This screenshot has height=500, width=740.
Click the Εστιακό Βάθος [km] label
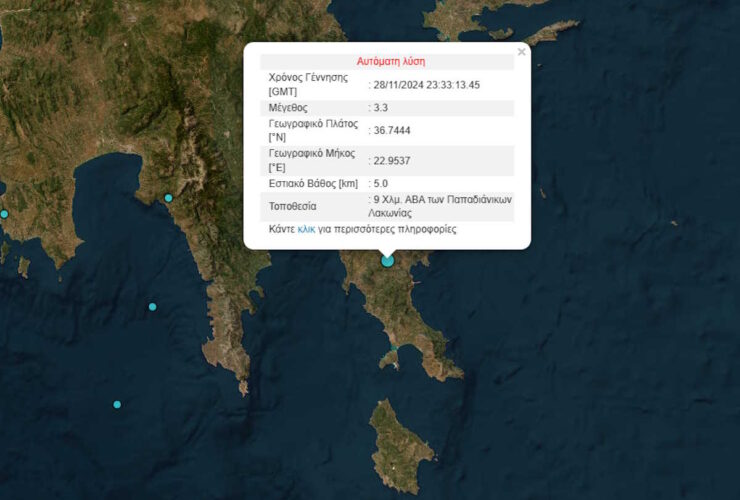(x=313, y=183)
